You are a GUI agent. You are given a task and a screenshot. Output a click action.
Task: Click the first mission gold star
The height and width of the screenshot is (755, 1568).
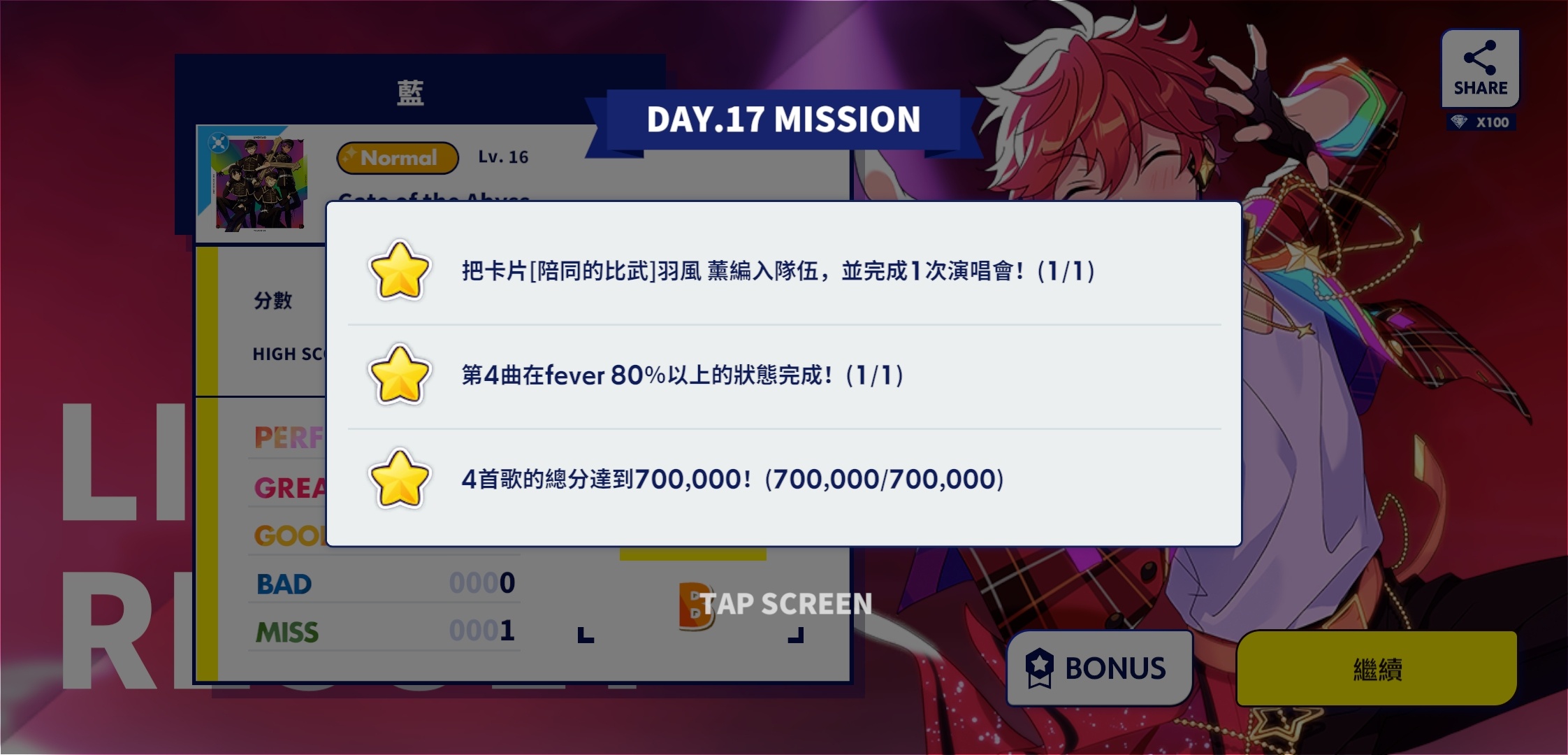399,271
